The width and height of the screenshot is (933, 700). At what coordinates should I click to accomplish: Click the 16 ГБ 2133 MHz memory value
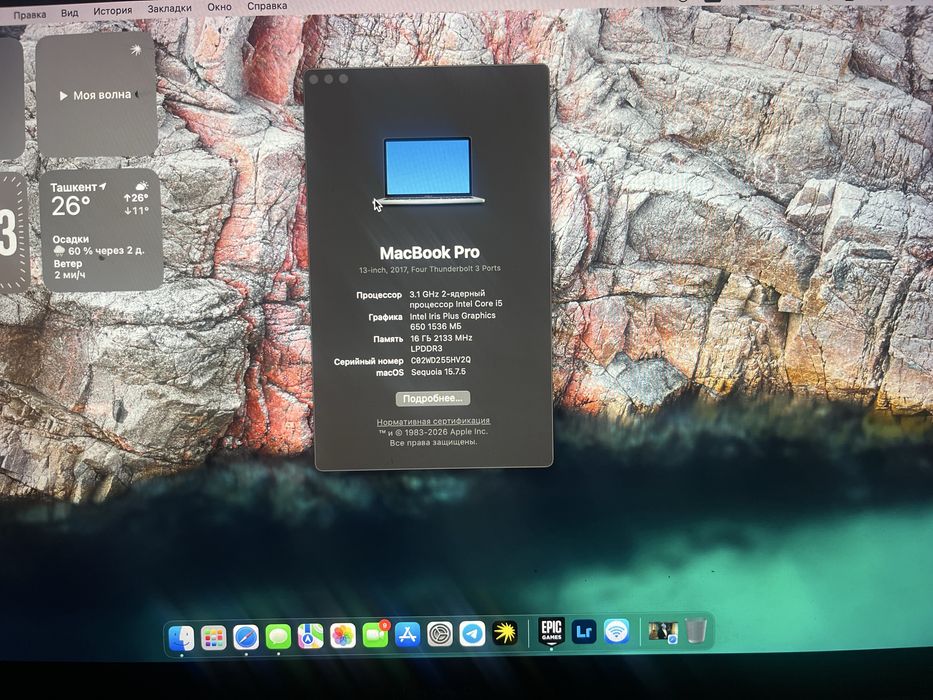441,343
